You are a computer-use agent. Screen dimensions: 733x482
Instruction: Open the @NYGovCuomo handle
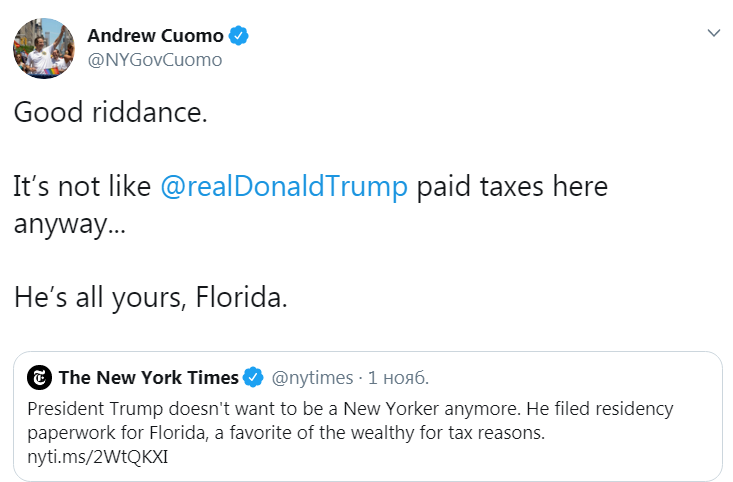click(x=155, y=60)
